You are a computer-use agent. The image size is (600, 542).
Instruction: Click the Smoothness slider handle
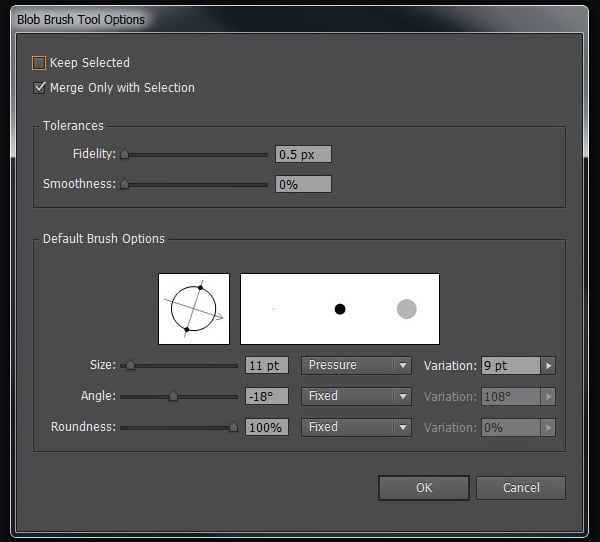click(124, 184)
